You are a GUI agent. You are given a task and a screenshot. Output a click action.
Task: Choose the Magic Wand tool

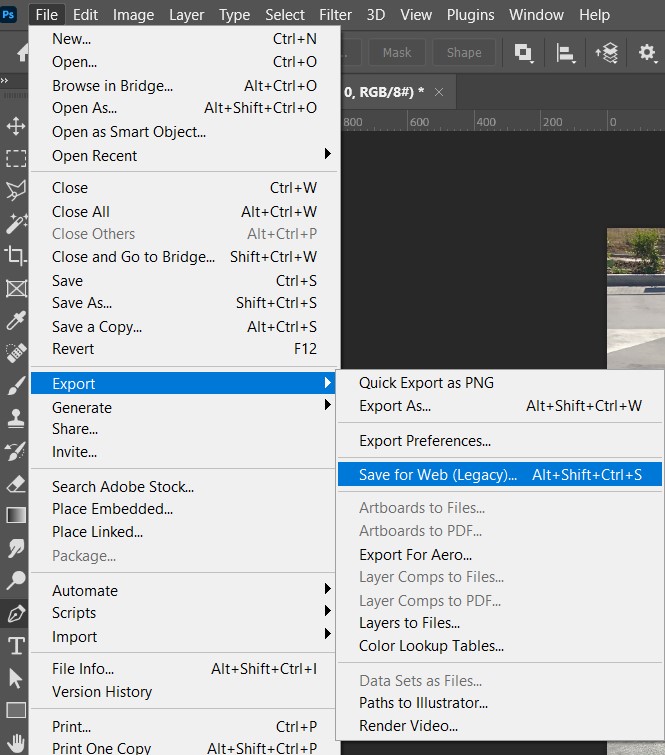(x=15, y=222)
